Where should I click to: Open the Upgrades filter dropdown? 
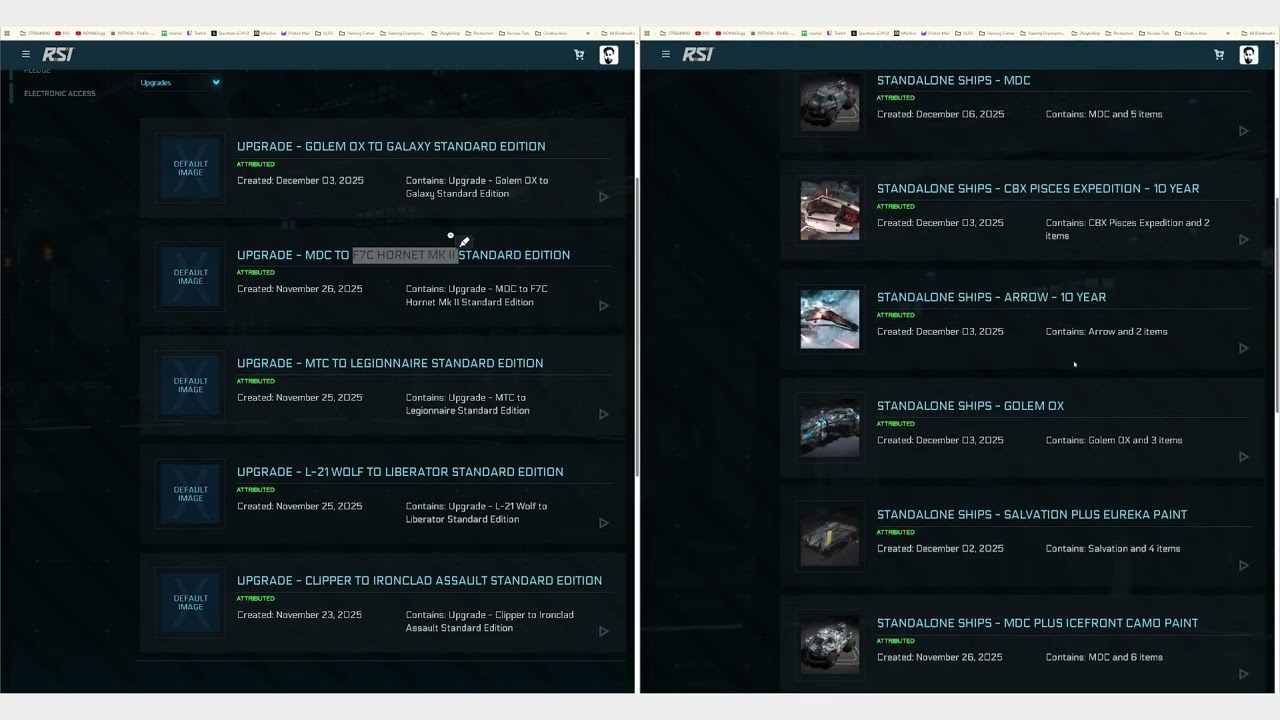pos(179,83)
